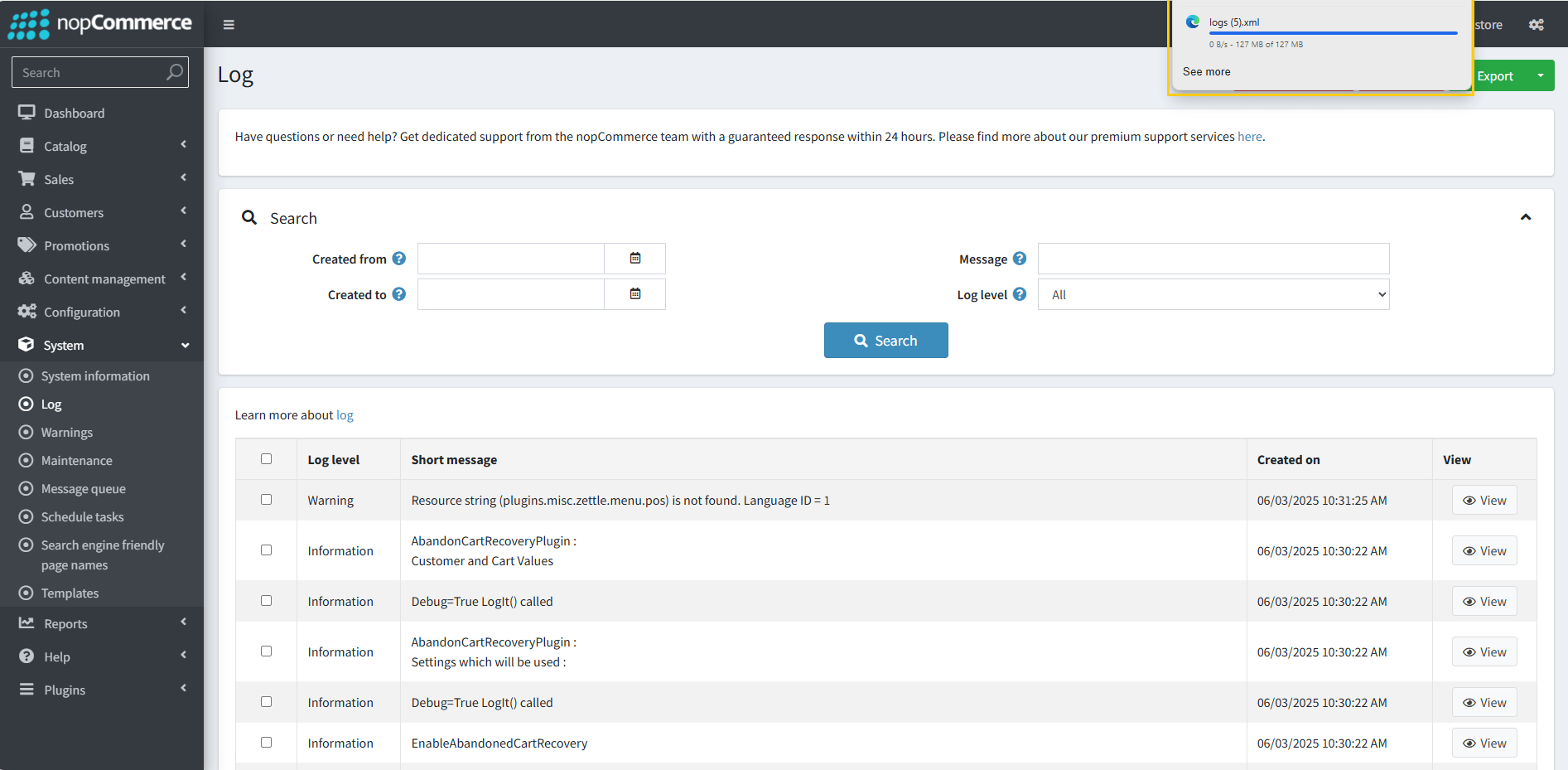
Task: Click the help icon beside Message
Action: pyautogui.click(x=1020, y=259)
